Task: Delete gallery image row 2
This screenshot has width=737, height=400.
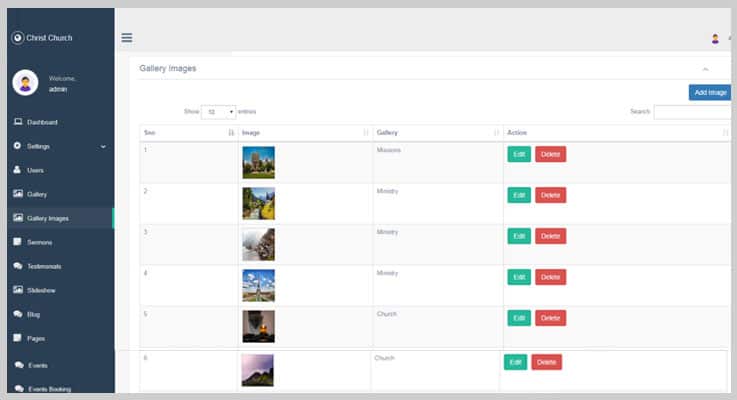Action: point(550,195)
